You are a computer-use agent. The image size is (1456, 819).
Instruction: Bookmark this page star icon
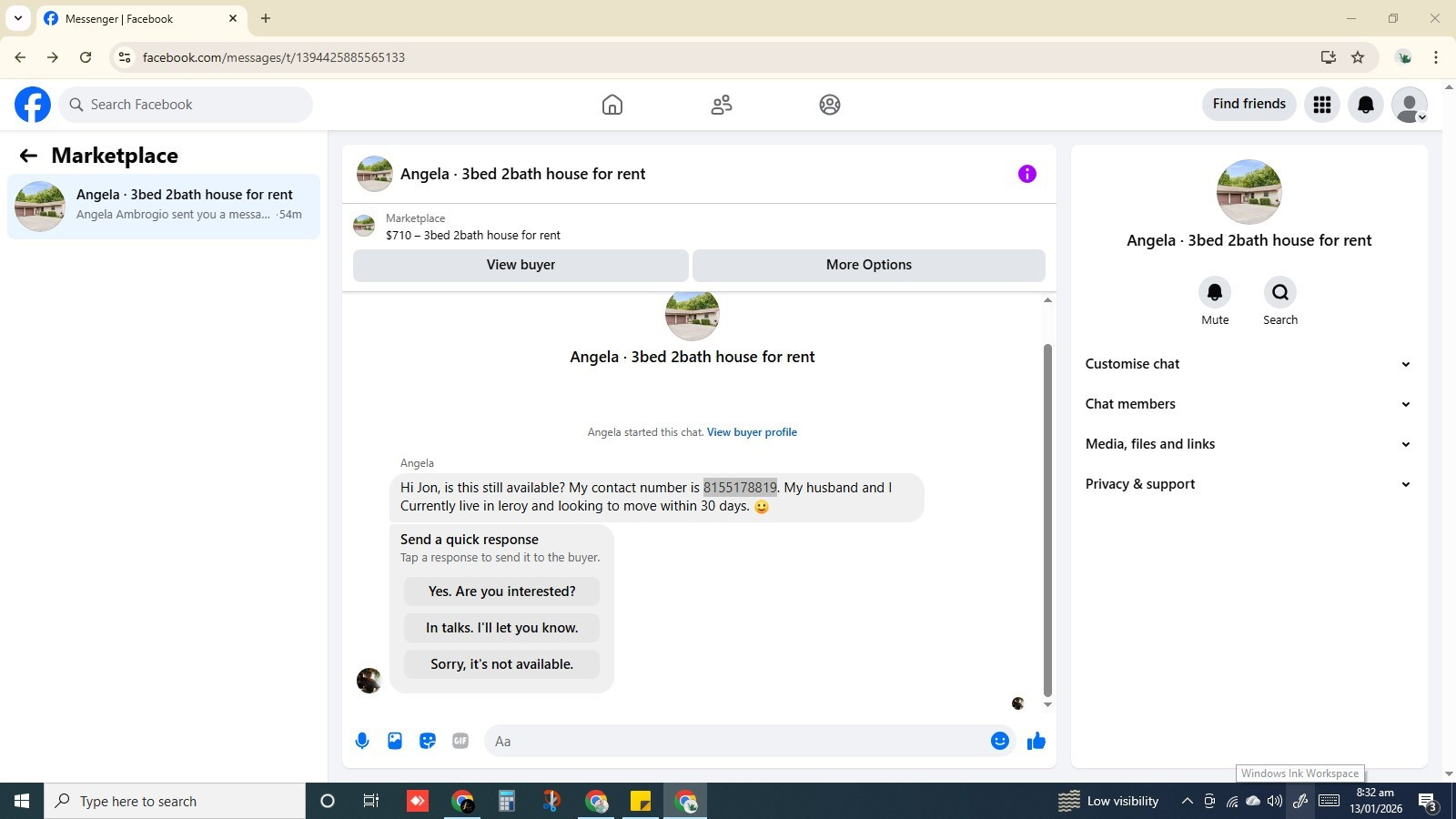(x=1358, y=57)
